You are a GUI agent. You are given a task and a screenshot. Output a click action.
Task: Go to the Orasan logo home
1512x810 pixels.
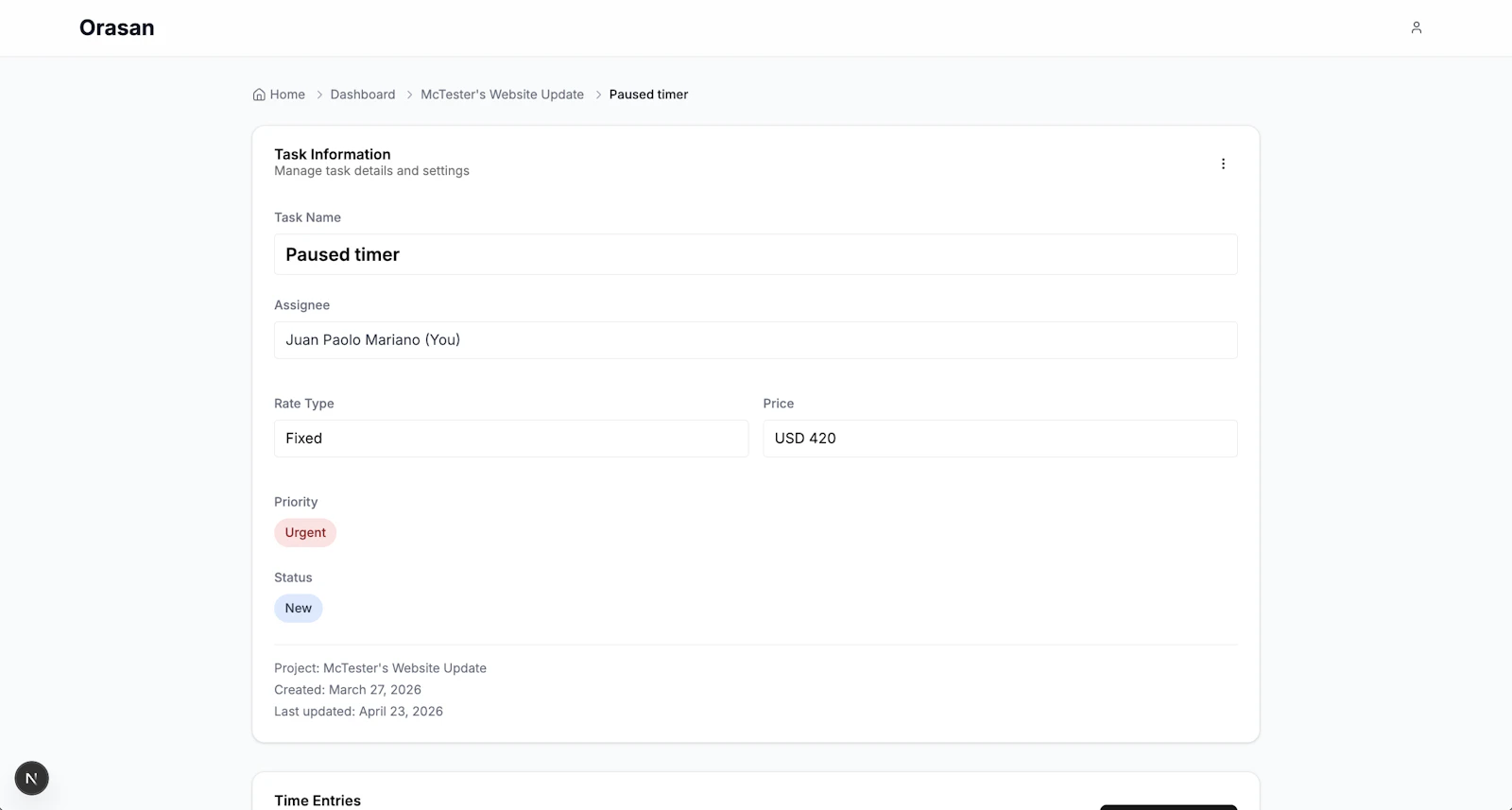click(x=117, y=27)
